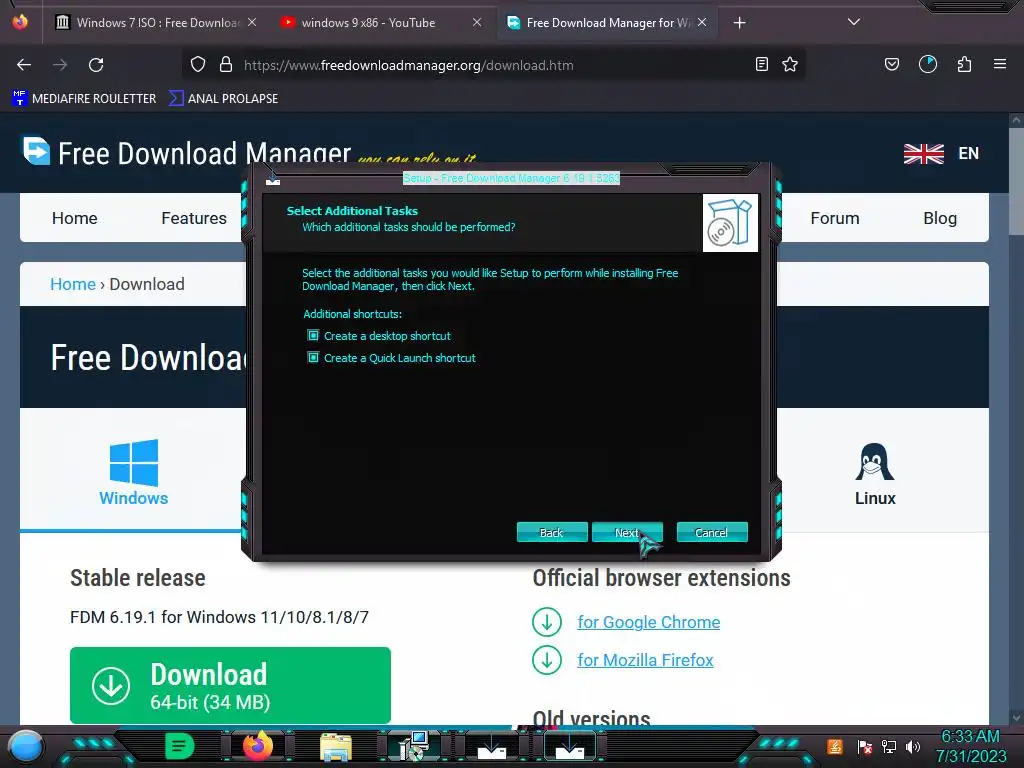Open the tracking protection shield icon
The image size is (1024, 768).
click(x=198, y=65)
